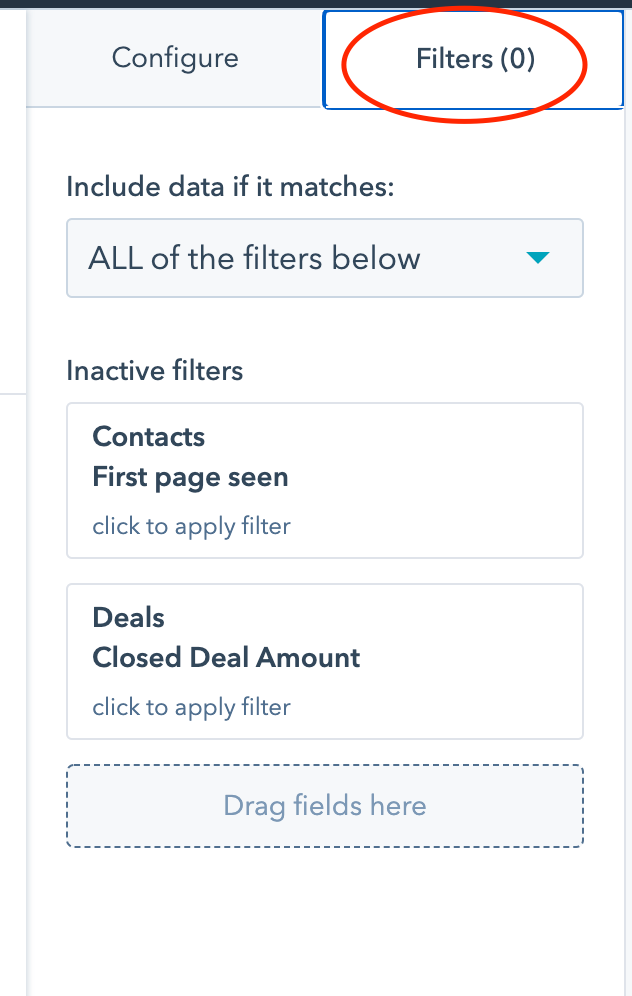
Task: Switch to the Configure tab
Action: [175, 58]
